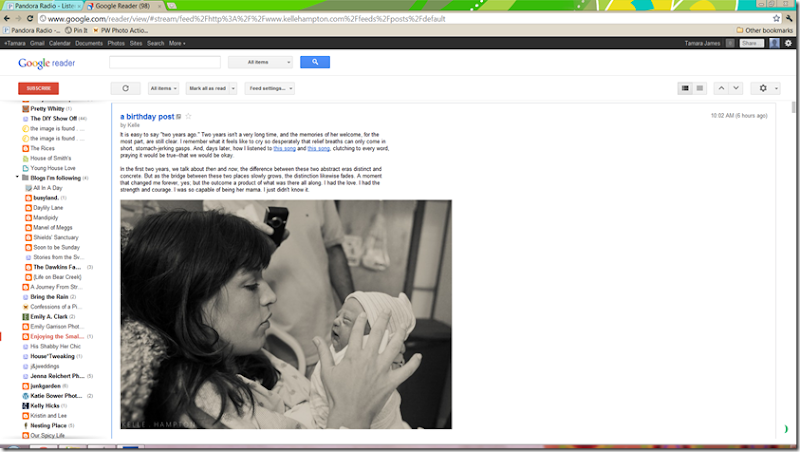The width and height of the screenshot is (800, 452).
Task: Open Documents from the Google bar
Action: 89,43
